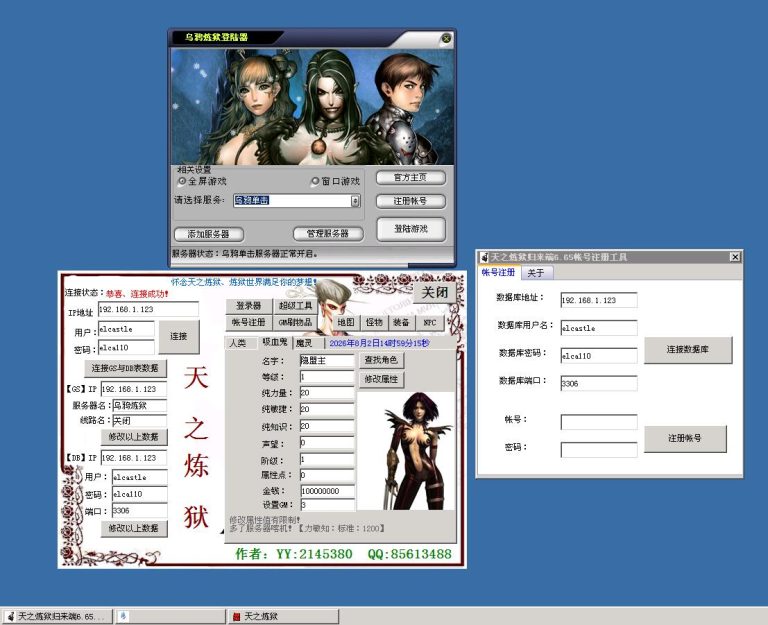The width and height of the screenshot is (768, 625).
Task: Click the 注册帐号 button in registration tool
Action: click(685, 438)
